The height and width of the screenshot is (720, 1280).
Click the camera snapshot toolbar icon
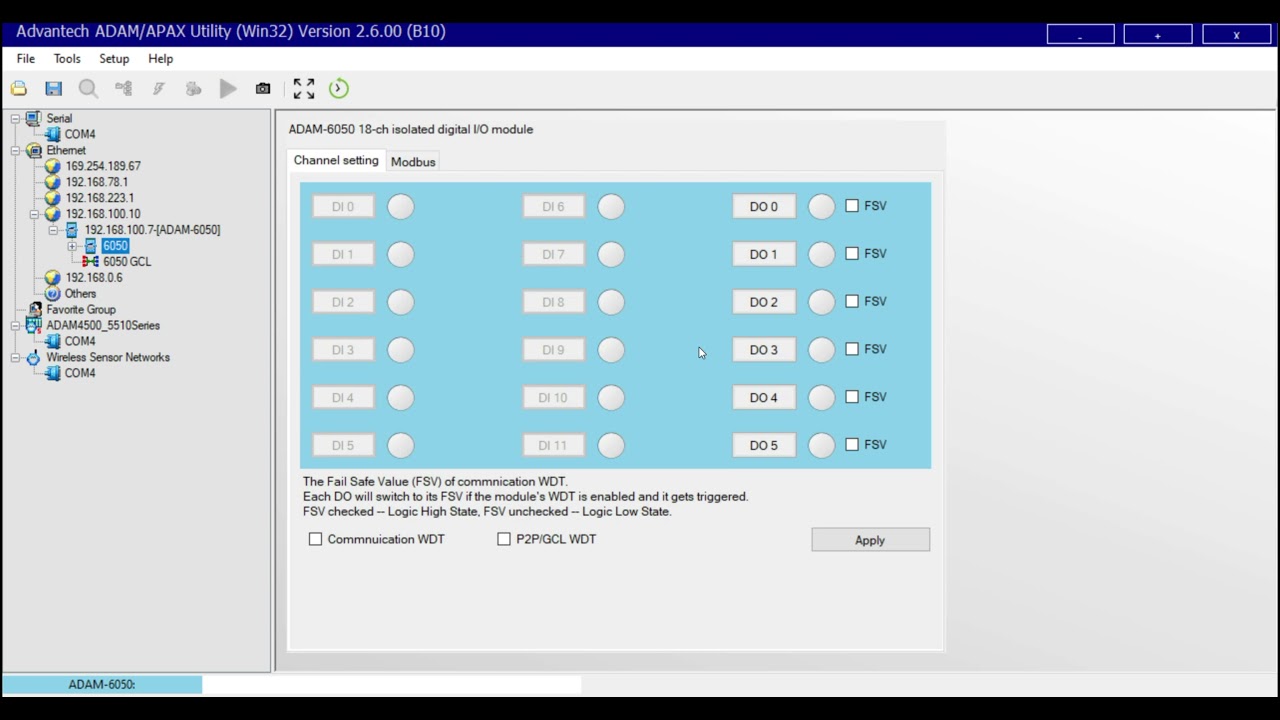coord(263,89)
